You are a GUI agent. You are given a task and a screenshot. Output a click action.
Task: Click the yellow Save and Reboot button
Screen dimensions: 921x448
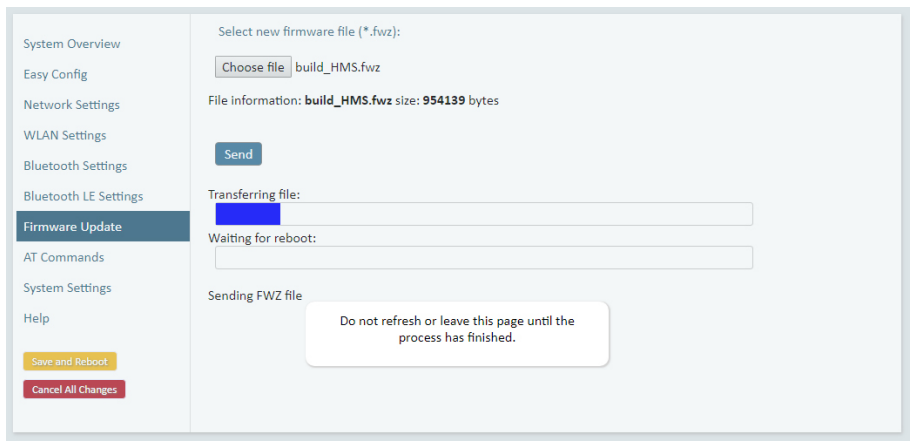pos(70,362)
